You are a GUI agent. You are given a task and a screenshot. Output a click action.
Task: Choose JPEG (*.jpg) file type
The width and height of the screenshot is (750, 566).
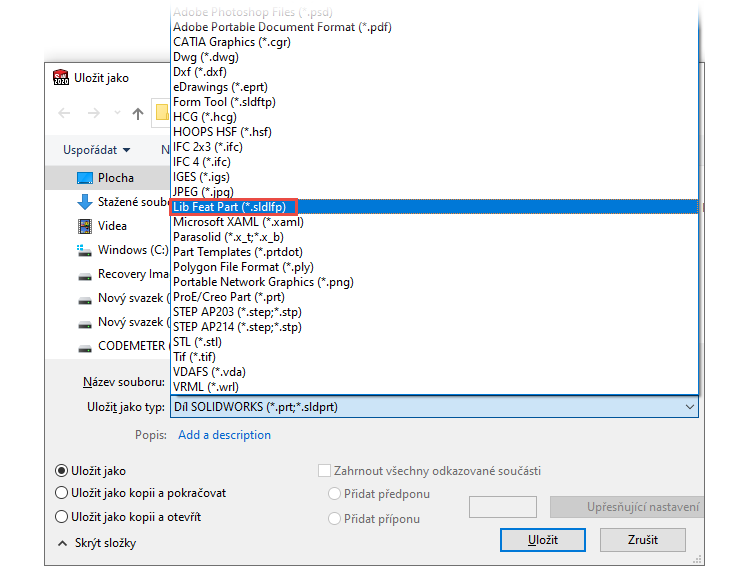(434, 192)
